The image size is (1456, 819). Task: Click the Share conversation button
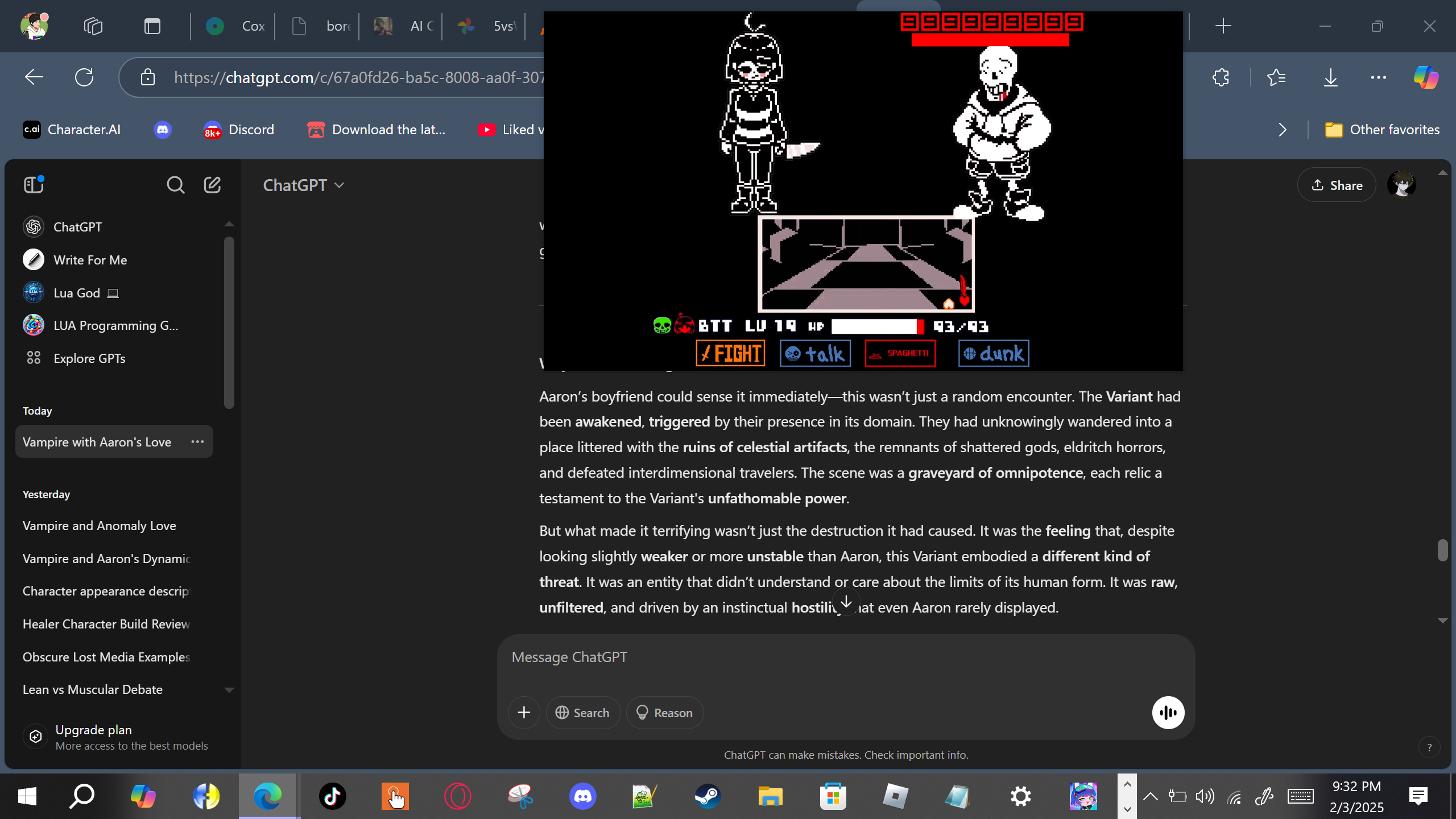(1337, 185)
